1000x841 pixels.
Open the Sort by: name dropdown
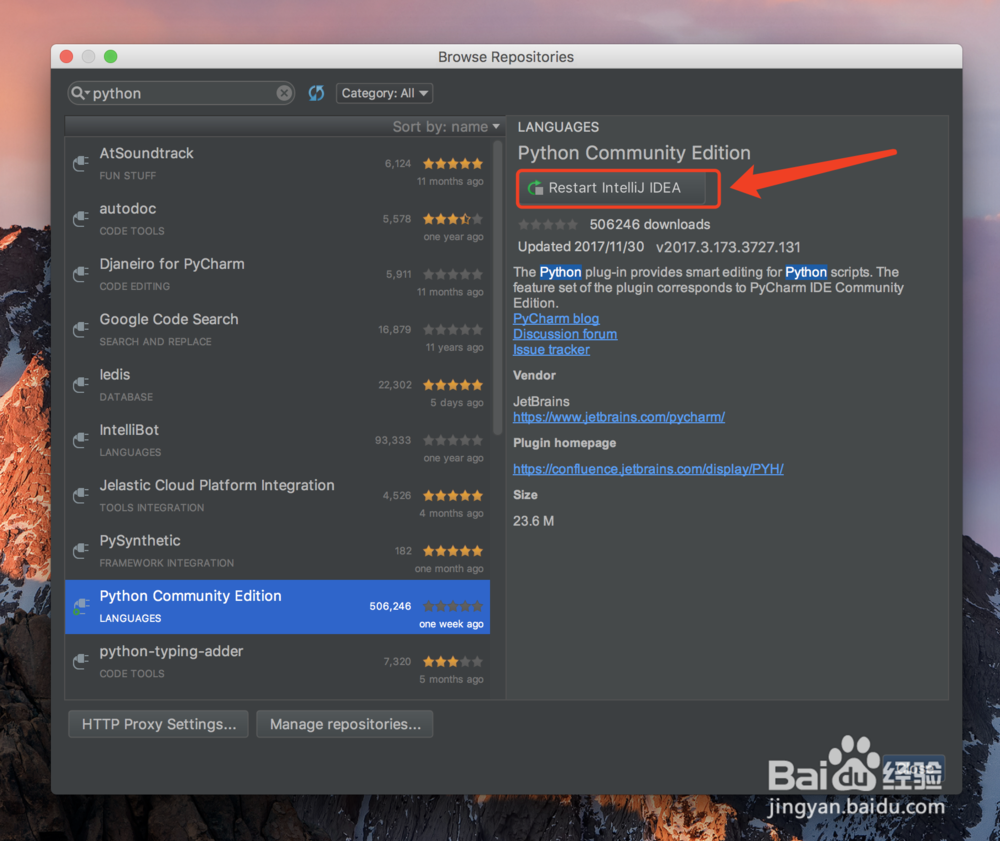pyautogui.click(x=446, y=127)
